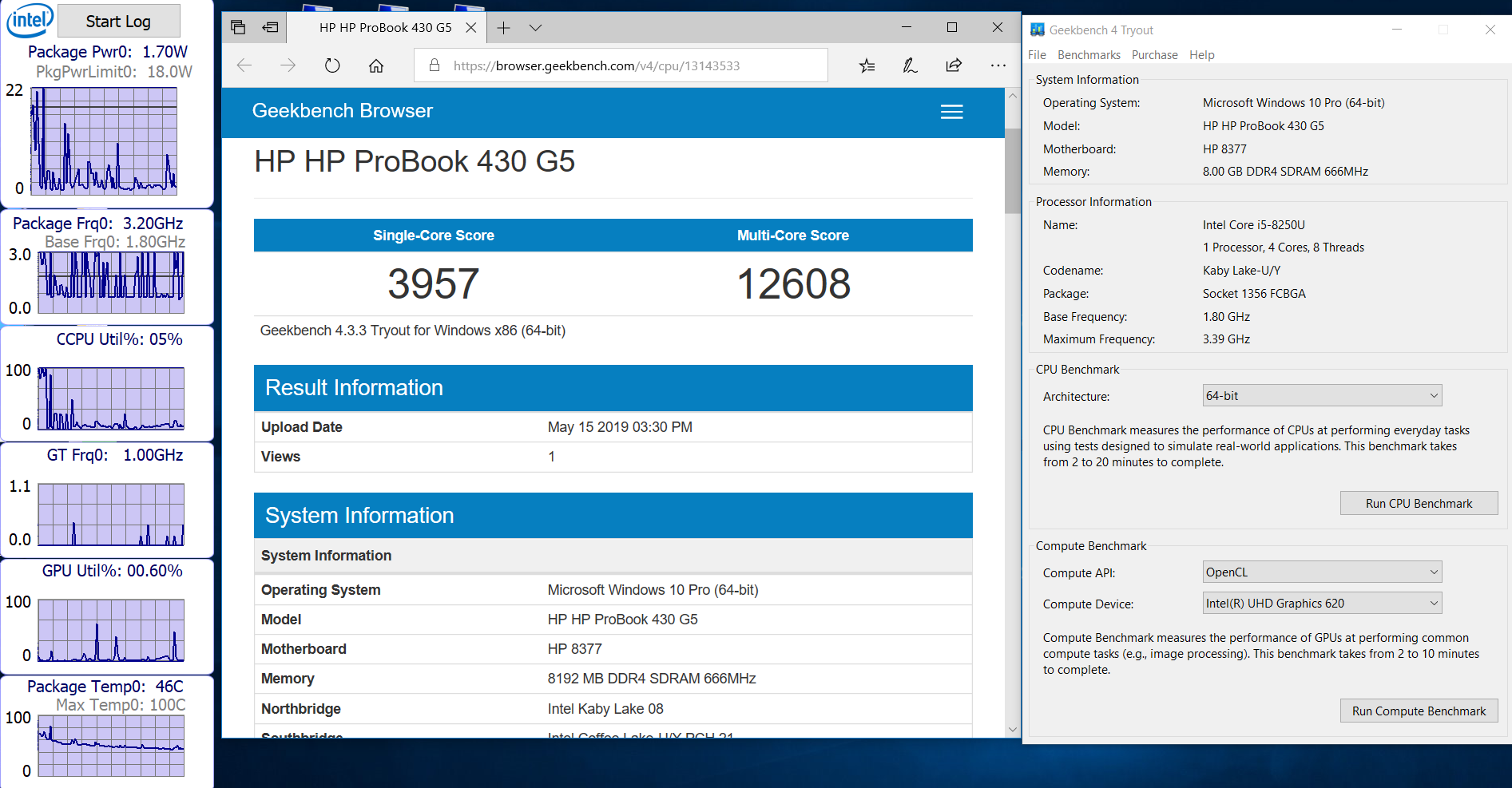Share this page from Edge
This screenshot has height=788, width=1512.
pos(954,65)
